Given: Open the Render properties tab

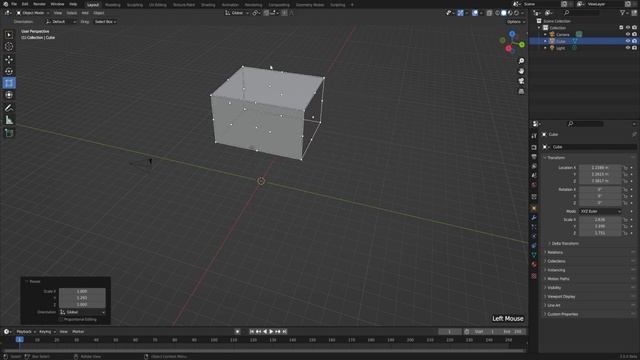Looking at the screenshot, I should pyautogui.click(x=534, y=147).
